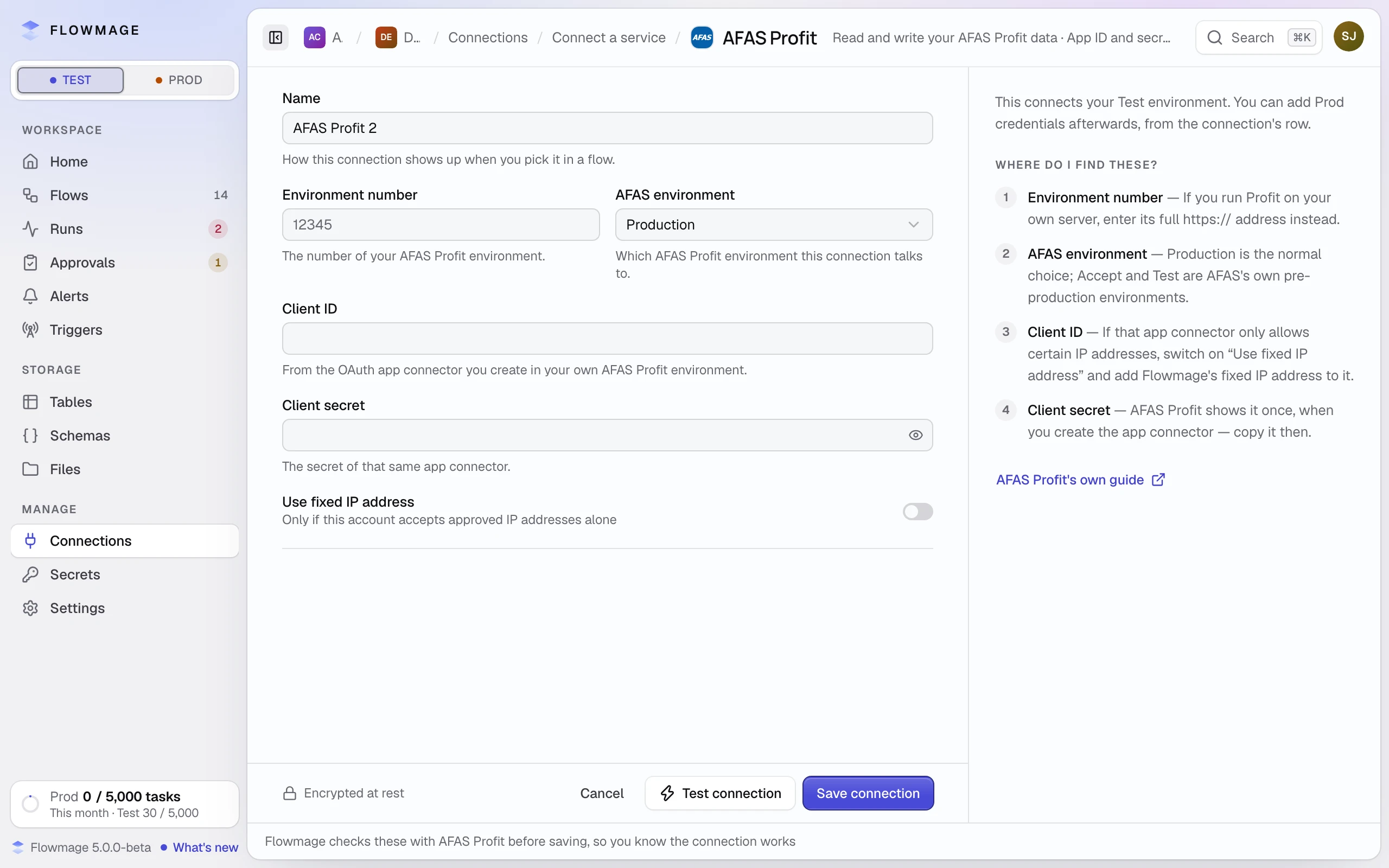1389x868 pixels.
Task: Switch to the PROD environment
Action: click(179, 80)
